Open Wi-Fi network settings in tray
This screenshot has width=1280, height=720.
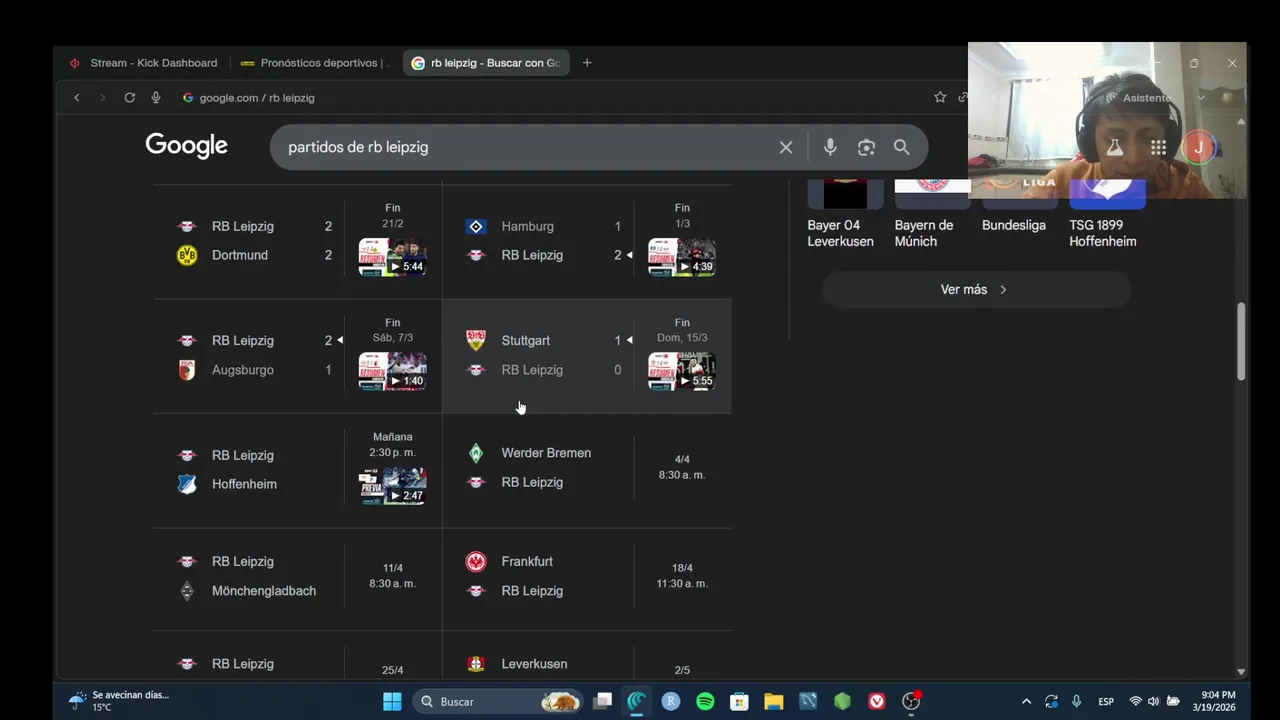click(1135, 701)
